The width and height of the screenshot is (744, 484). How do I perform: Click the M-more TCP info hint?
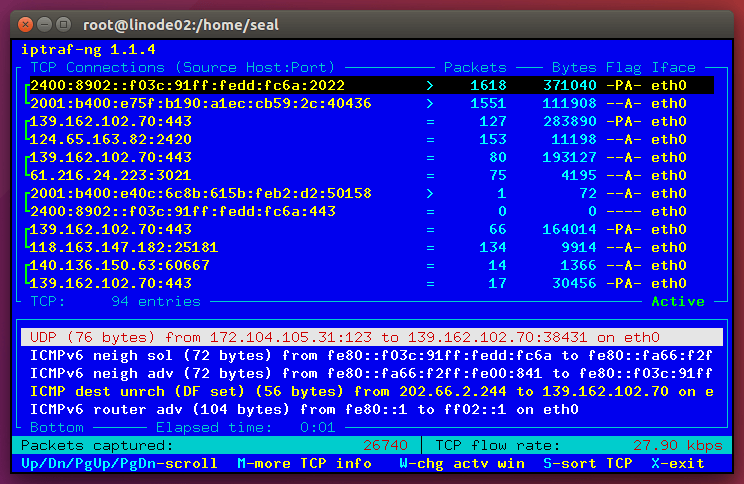pyautogui.click(x=304, y=464)
